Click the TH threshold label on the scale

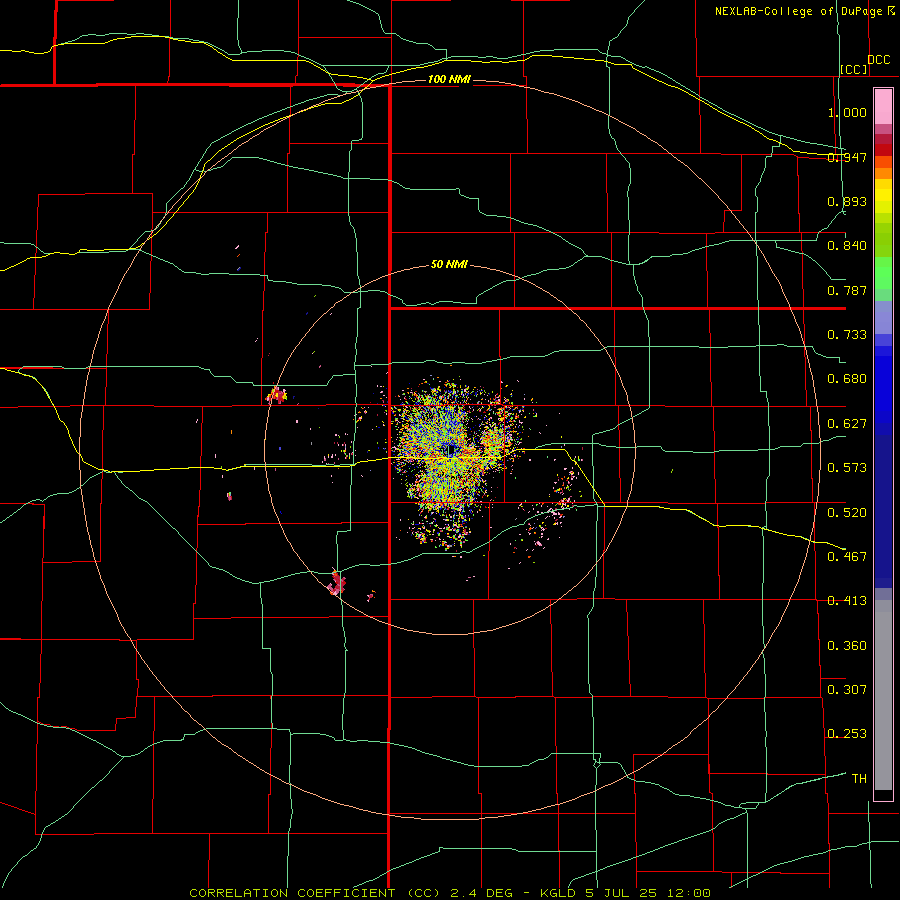click(859, 779)
